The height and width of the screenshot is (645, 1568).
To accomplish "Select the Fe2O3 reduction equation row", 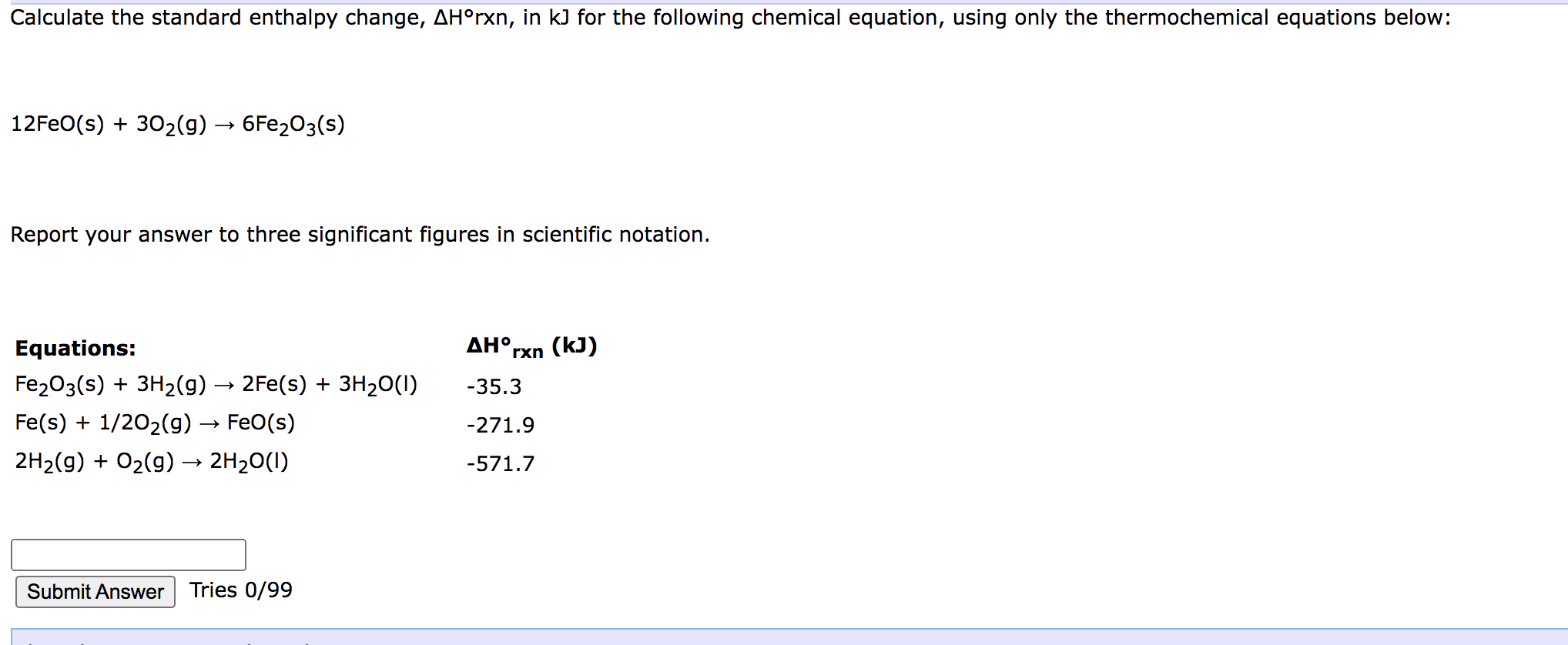I will coord(216,385).
